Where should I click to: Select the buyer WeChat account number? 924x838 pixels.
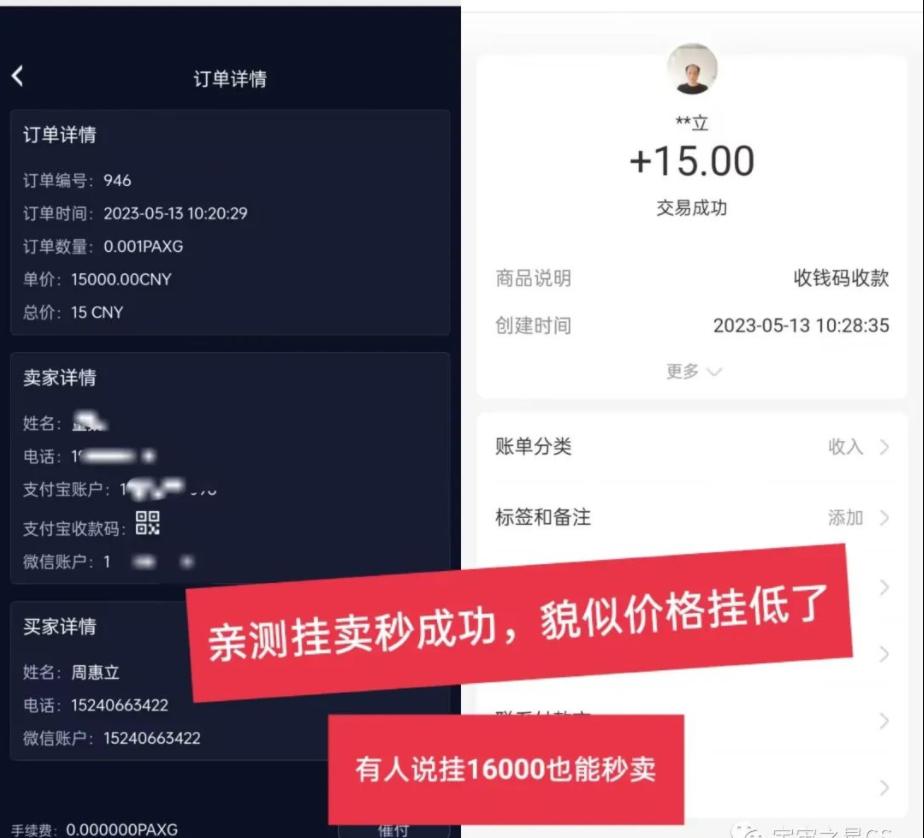point(152,738)
